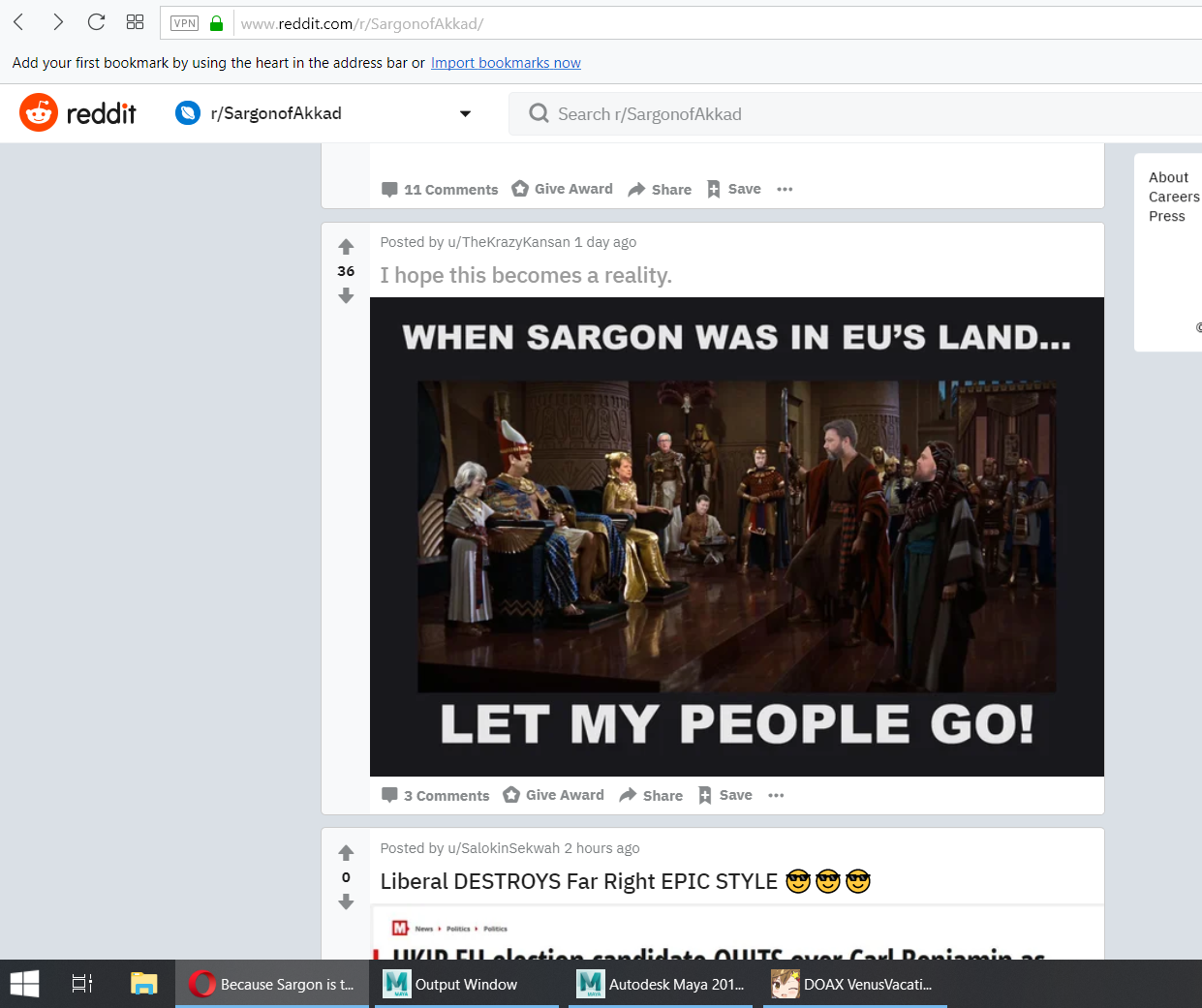This screenshot has width=1202, height=1008.
Task: Open the Windows Start menu
Action: tap(24, 984)
